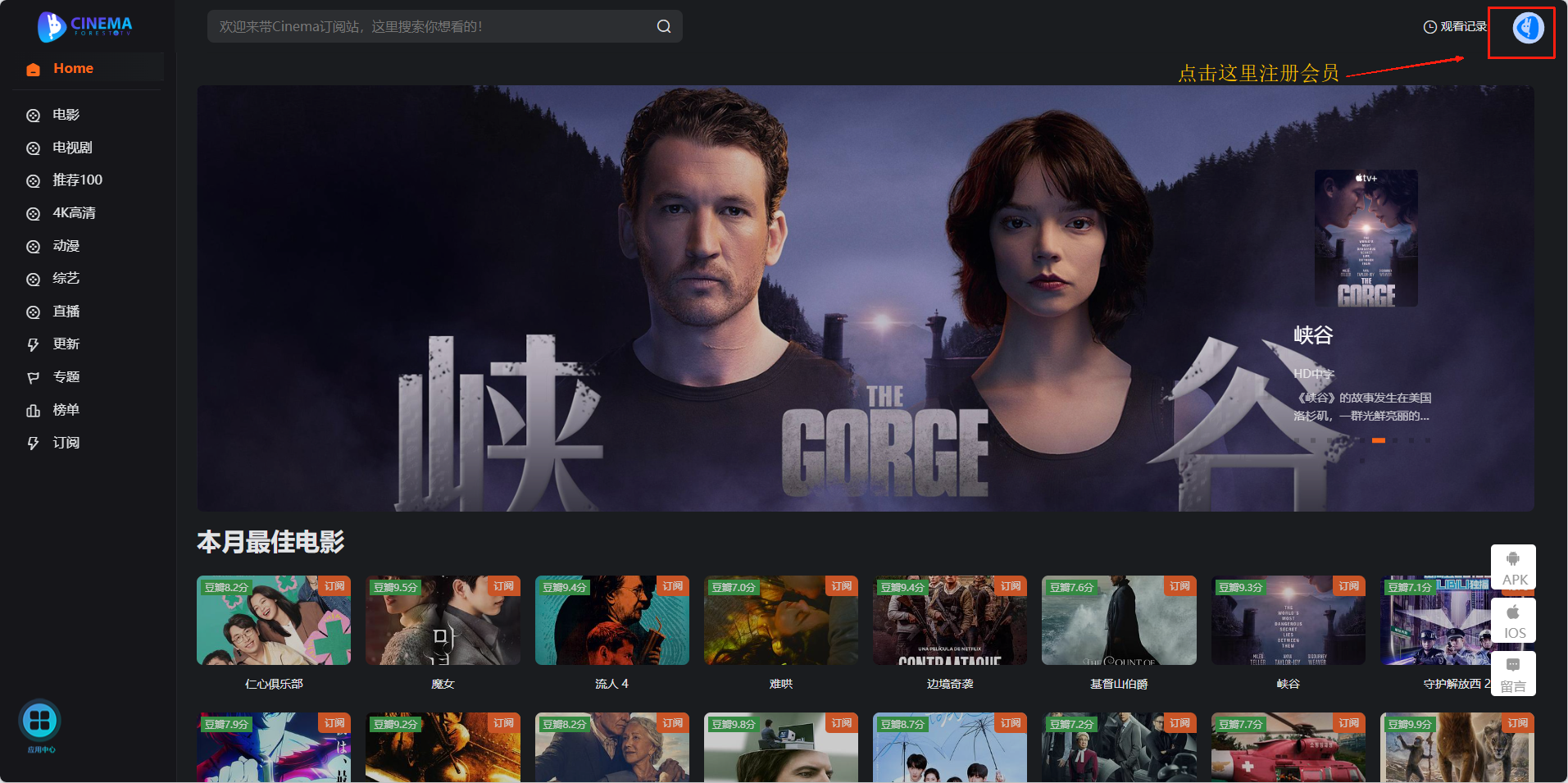Screen dimensions: 1568x783
Task: Click the 基督山伯爵 title text
Action: pos(1119,684)
